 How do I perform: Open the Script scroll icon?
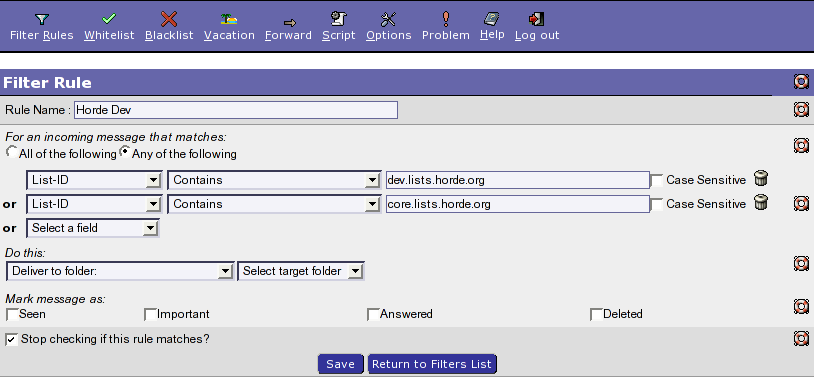tap(338, 19)
